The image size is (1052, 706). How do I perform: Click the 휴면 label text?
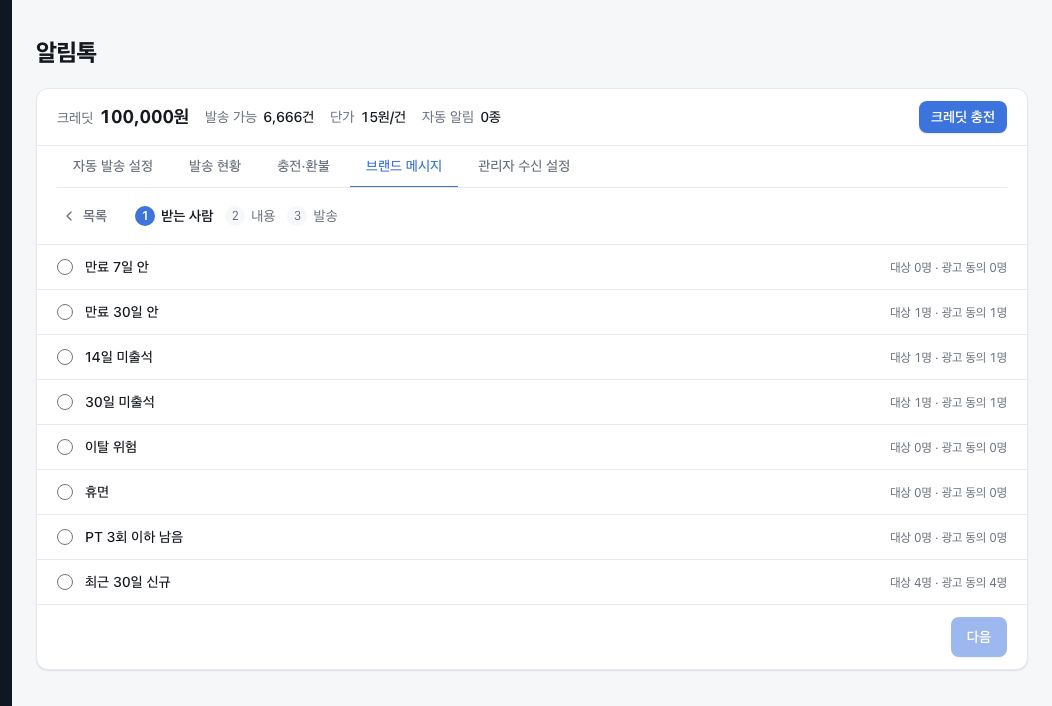point(97,492)
